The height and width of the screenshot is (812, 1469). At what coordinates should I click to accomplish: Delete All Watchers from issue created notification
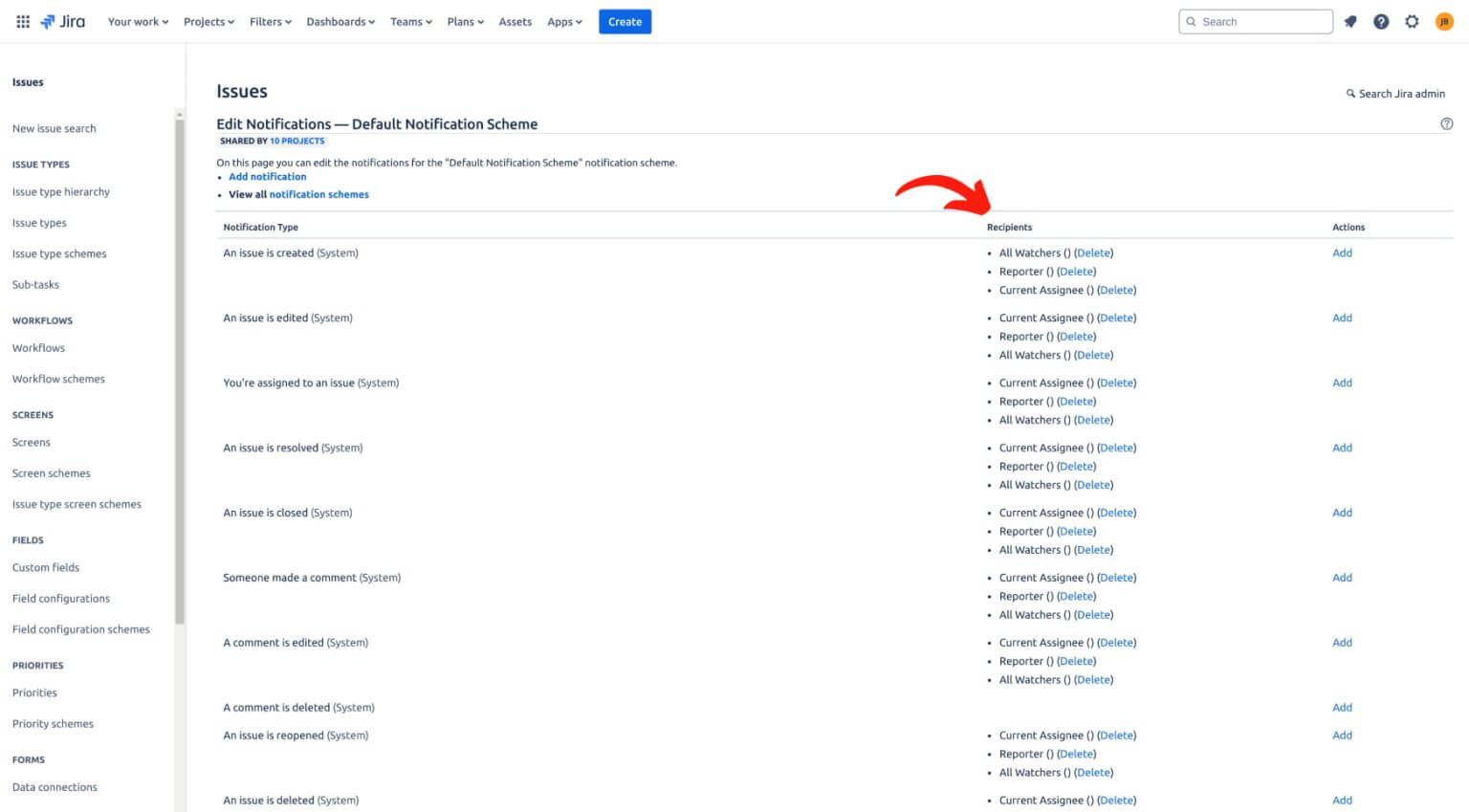click(x=1093, y=252)
